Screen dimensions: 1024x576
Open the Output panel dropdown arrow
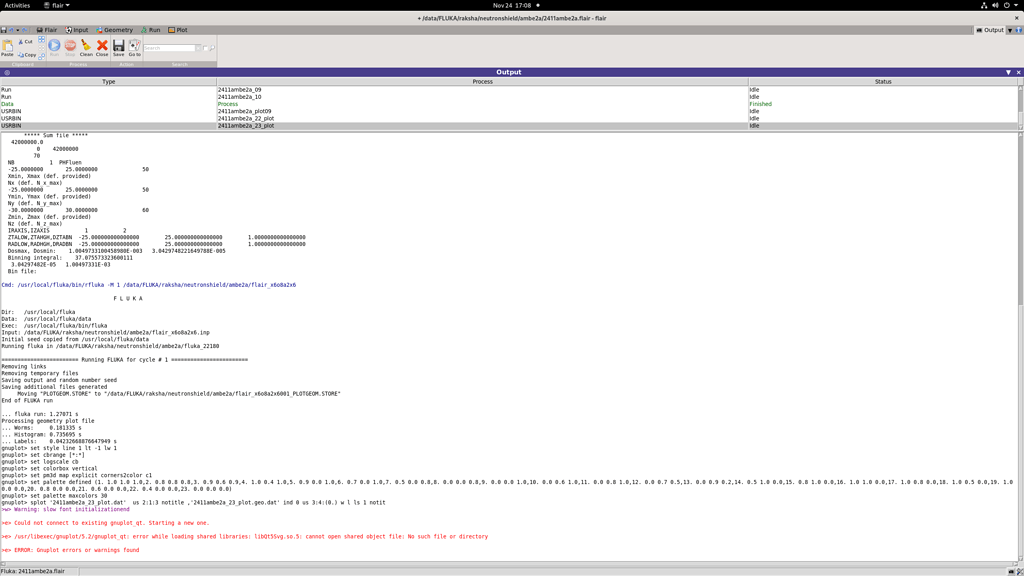click(1009, 71)
